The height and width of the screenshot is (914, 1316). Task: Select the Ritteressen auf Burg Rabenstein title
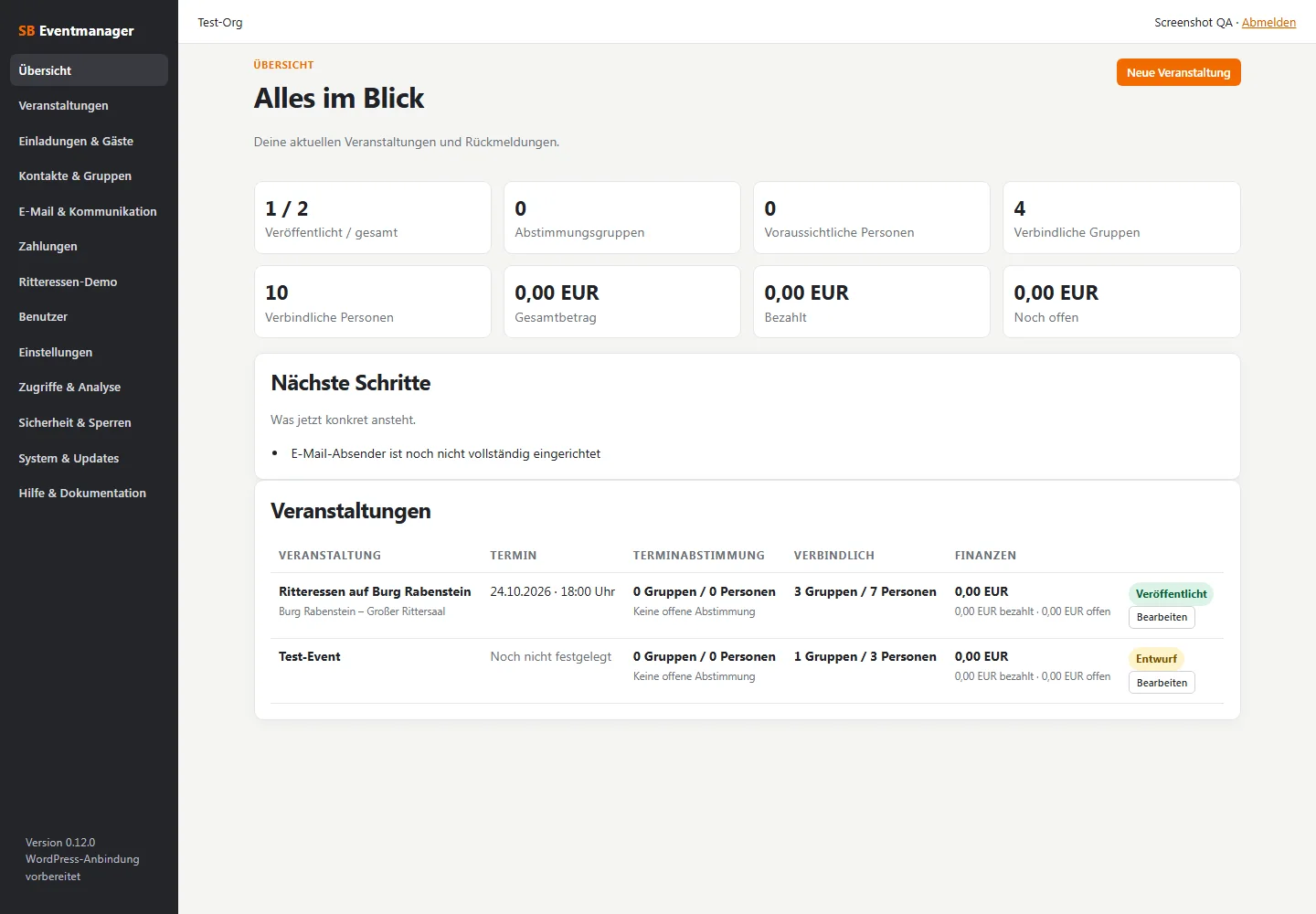click(x=375, y=591)
